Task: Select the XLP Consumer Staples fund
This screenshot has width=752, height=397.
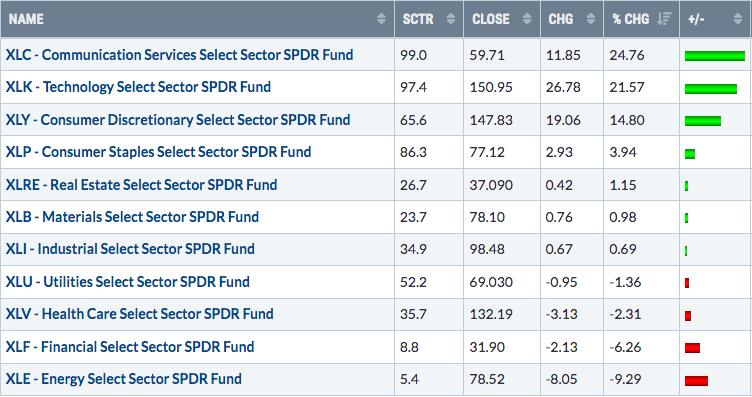Action: 158,152
